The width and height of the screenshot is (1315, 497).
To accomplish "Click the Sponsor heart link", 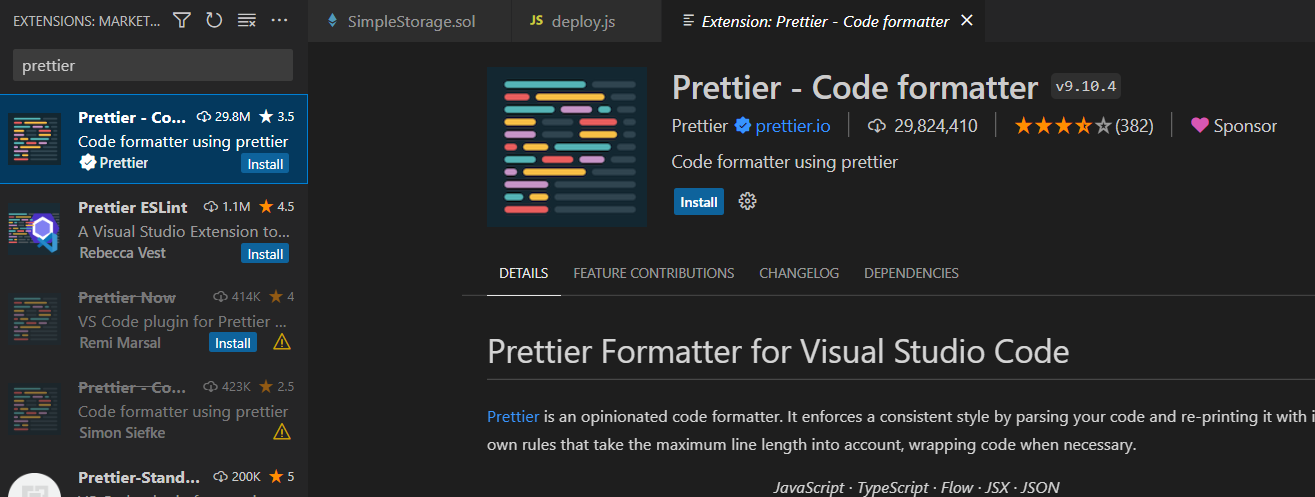I will coord(1234,126).
